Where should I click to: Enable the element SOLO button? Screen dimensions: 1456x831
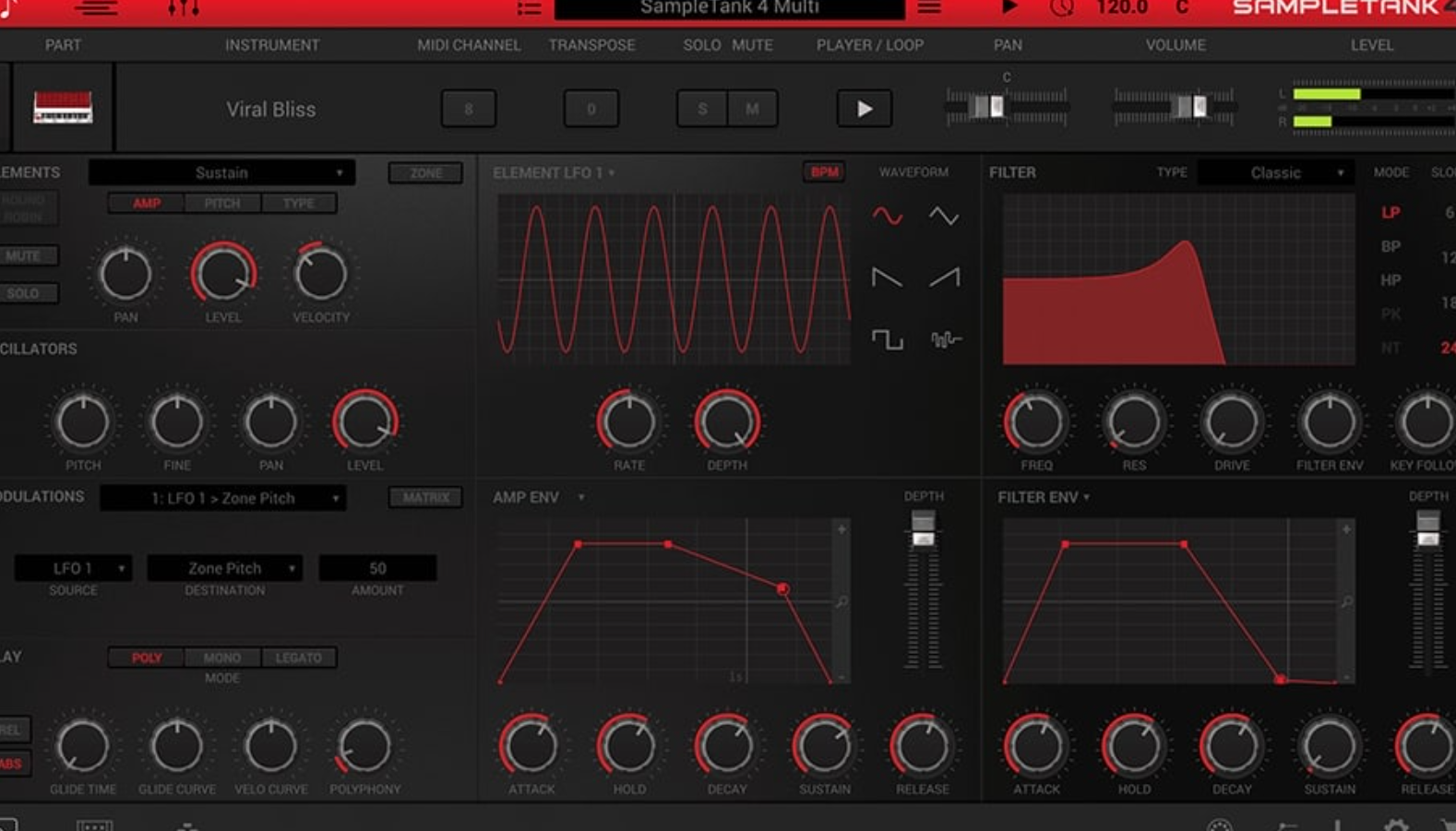click(x=24, y=293)
